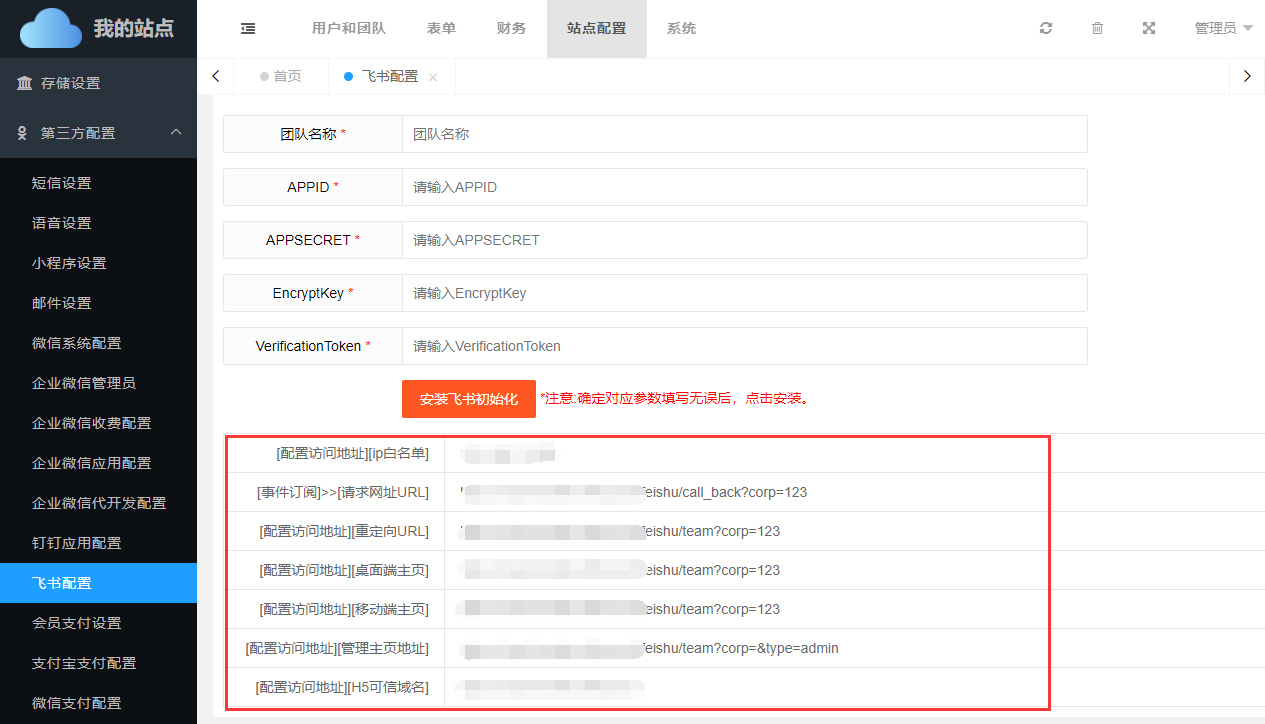Screen dimensions: 1265x724
Task: Click the VerificationToken input field
Action: [744, 346]
